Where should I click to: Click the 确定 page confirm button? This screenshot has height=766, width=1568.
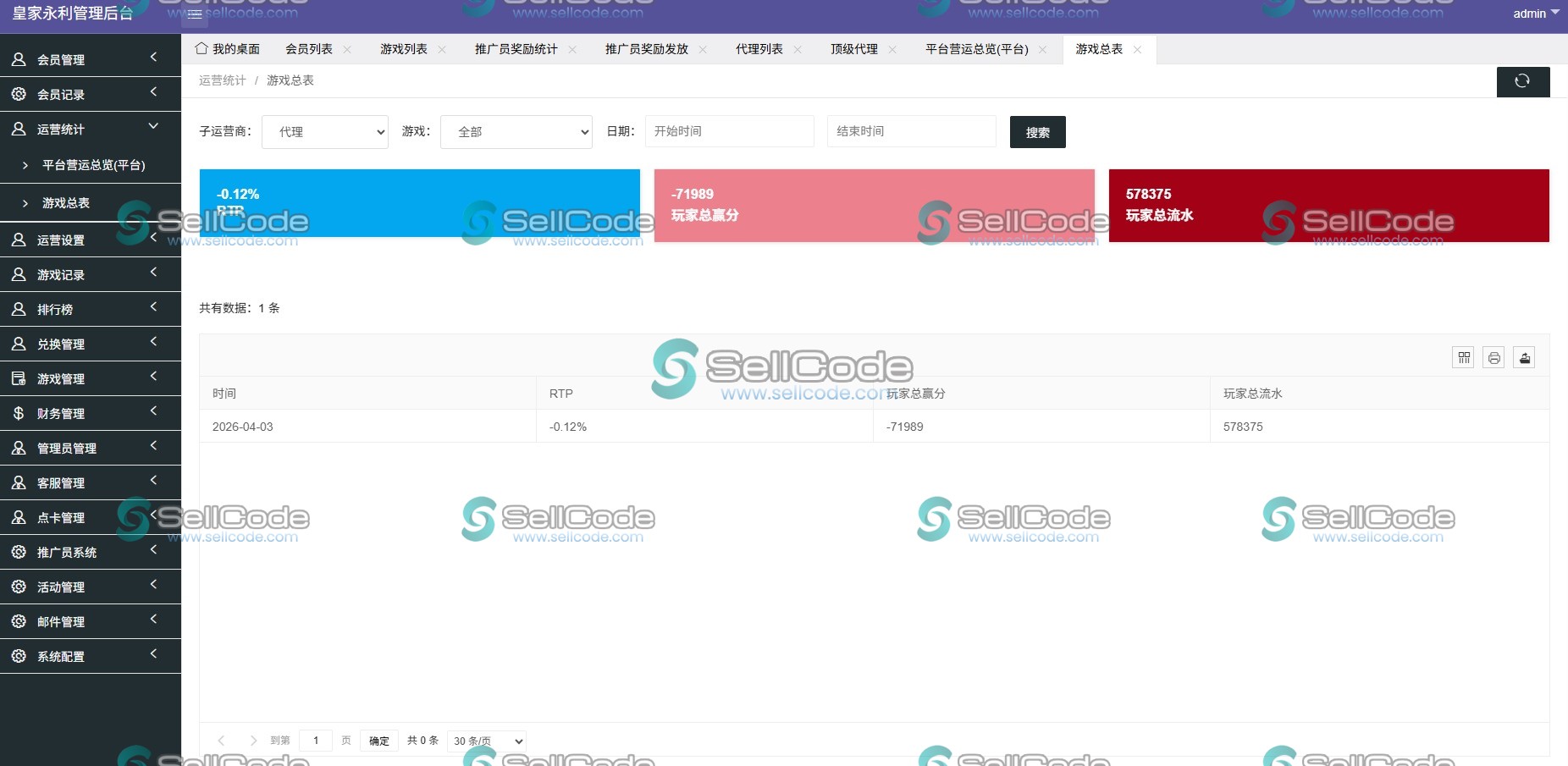378,740
